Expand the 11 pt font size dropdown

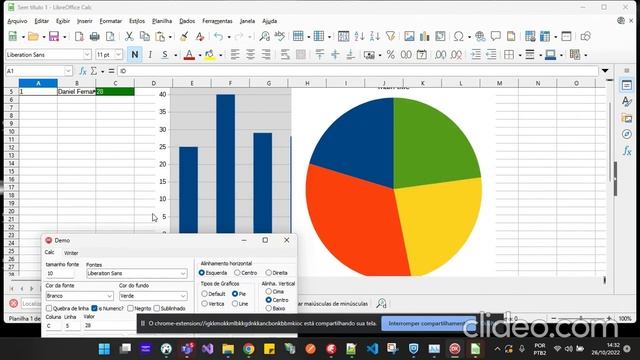[118, 54]
